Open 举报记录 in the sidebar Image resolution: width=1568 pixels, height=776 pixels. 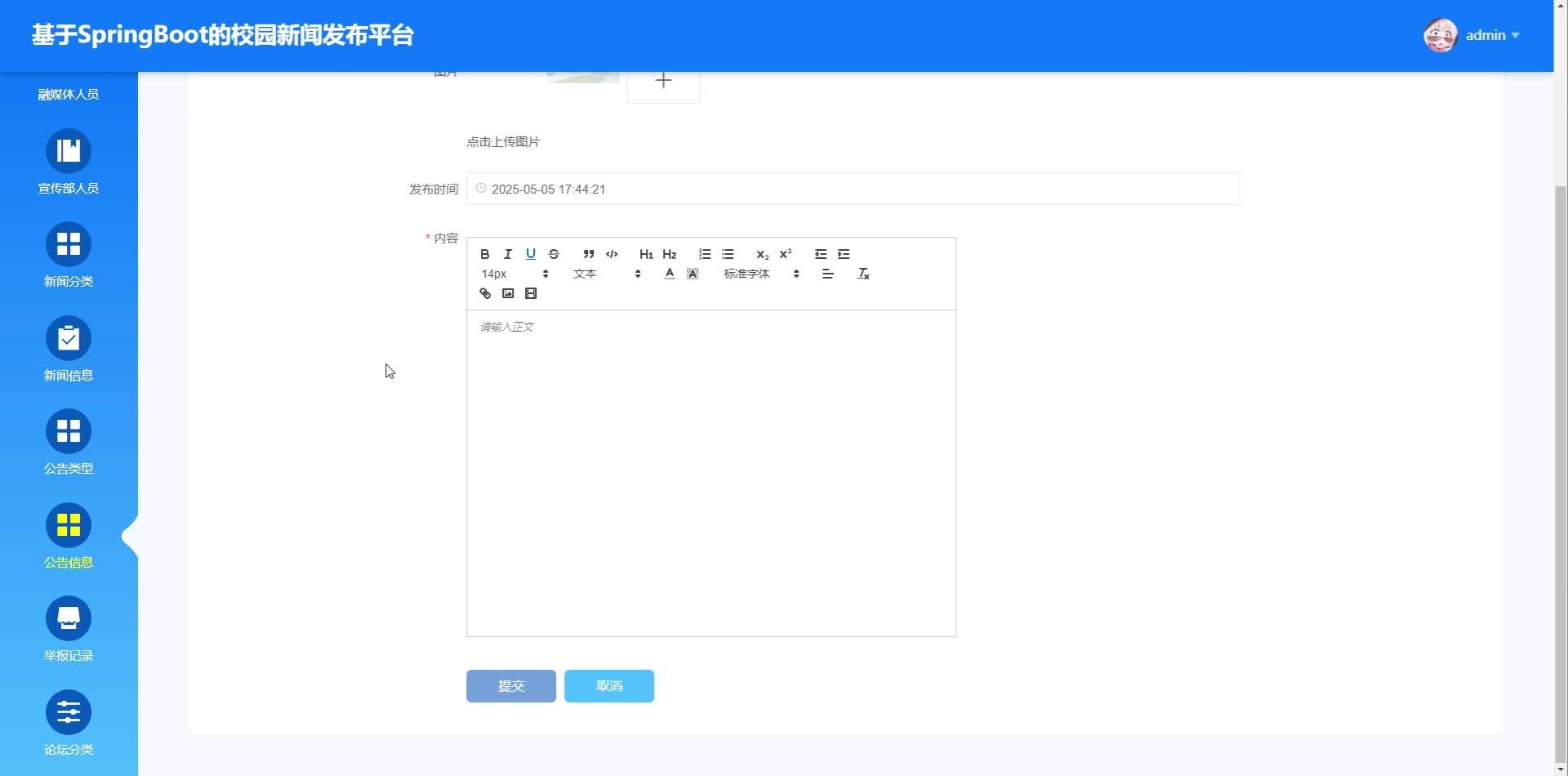[69, 629]
